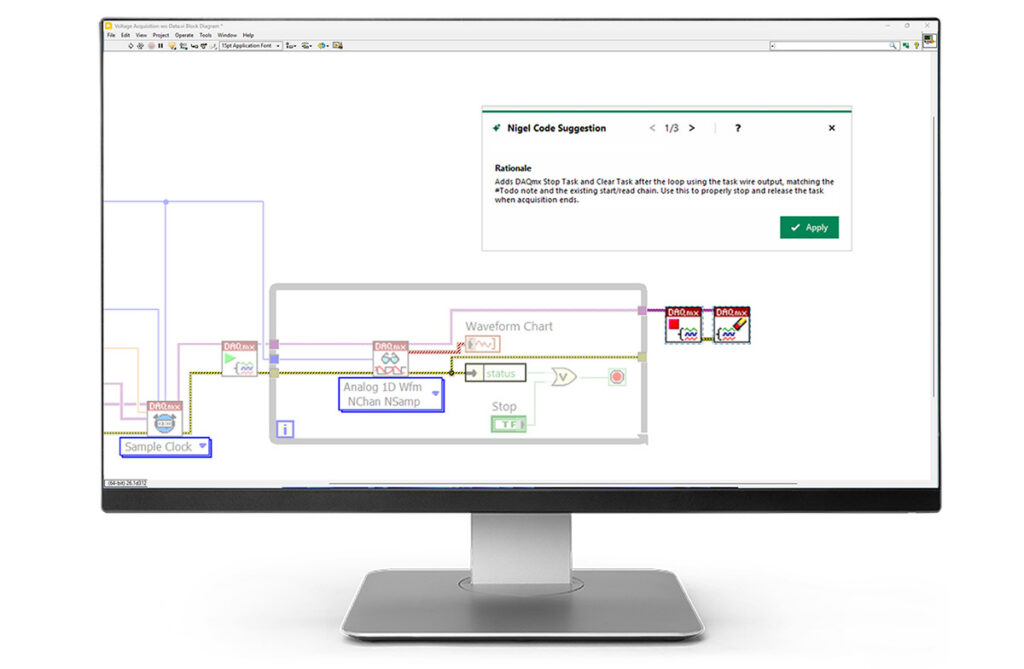Click the Stop TF boolean terminal

508,423
